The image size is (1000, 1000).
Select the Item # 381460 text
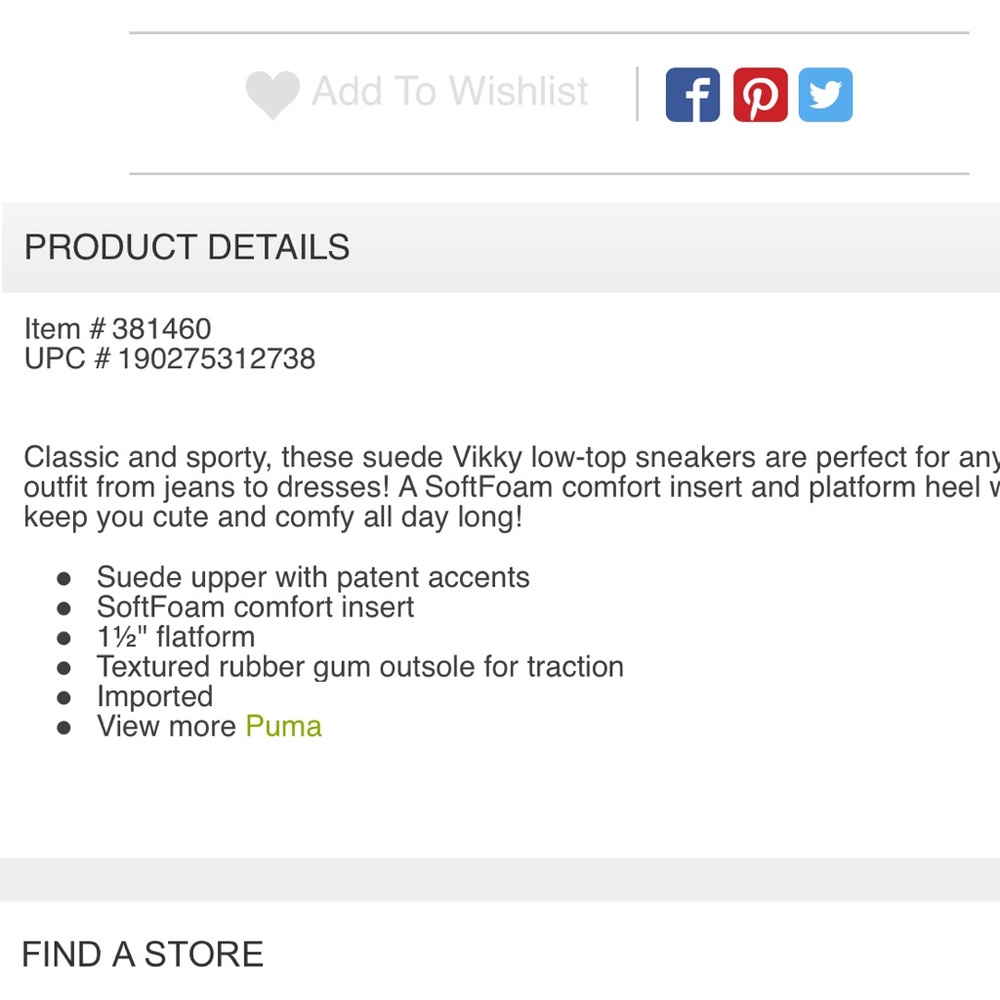(117, 329)
